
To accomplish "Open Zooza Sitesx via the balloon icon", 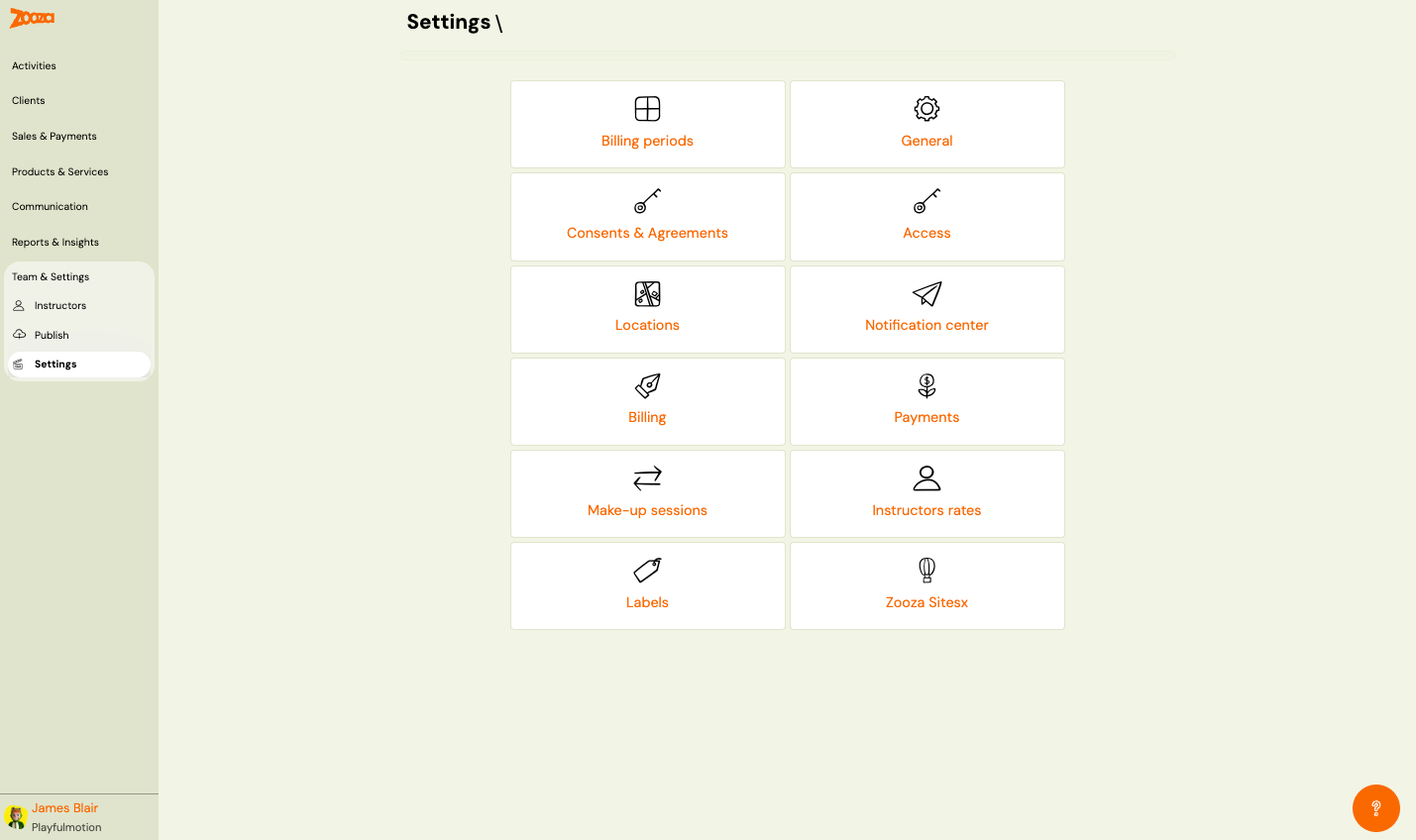I will tap(926, 570).
